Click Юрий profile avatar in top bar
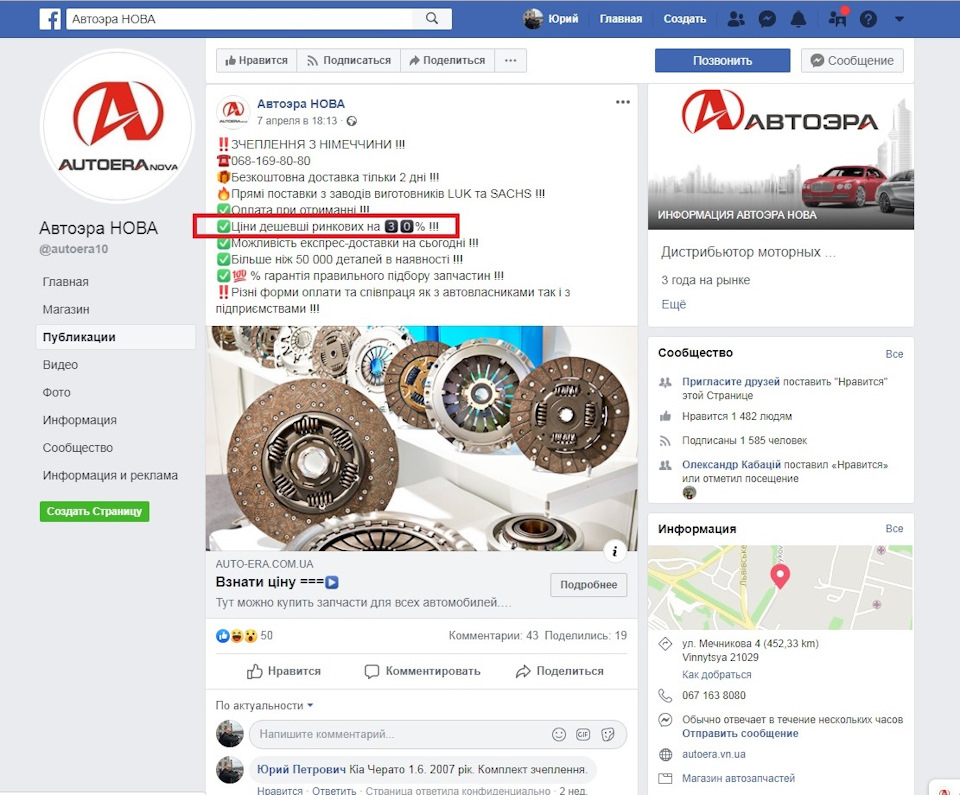Image resolution: width=960 pixels, height=795 pixels. [533, 18]
